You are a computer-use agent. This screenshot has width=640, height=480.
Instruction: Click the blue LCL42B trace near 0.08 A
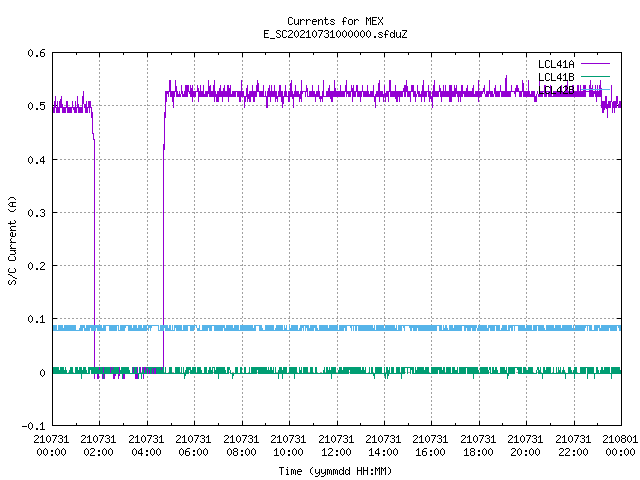337,328
